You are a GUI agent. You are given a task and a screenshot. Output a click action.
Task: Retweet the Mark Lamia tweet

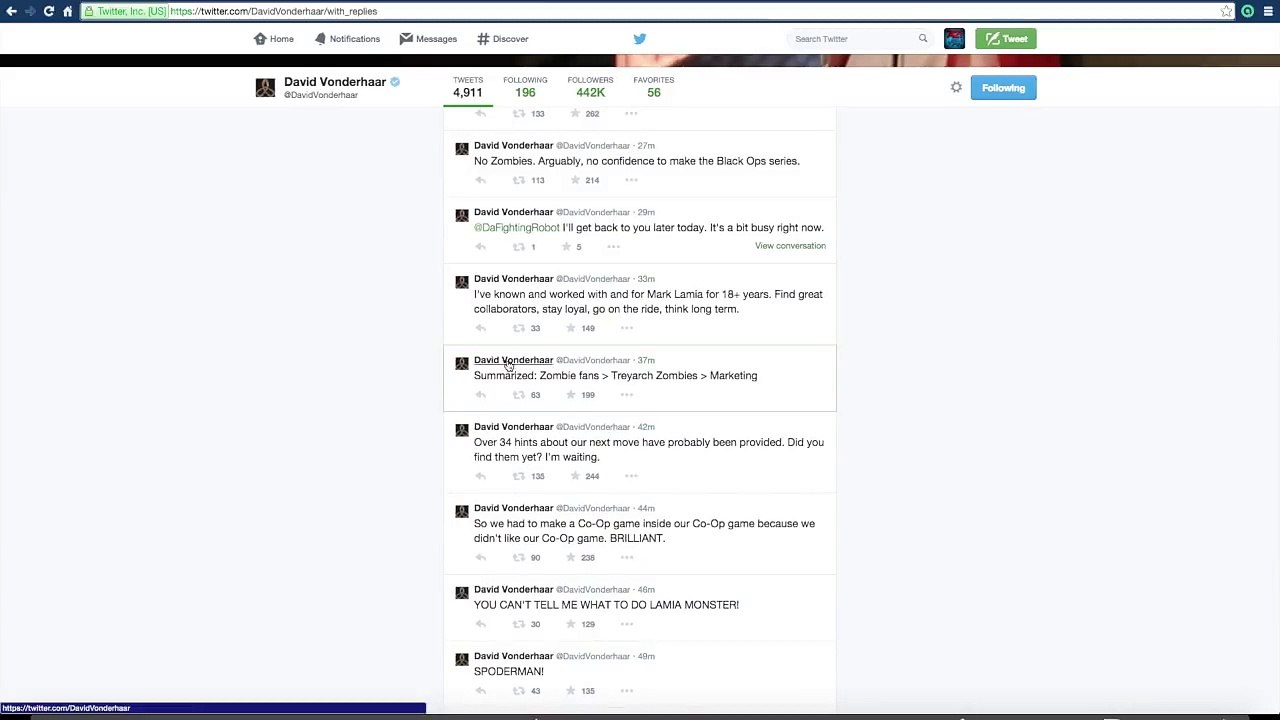coord(518,328)
